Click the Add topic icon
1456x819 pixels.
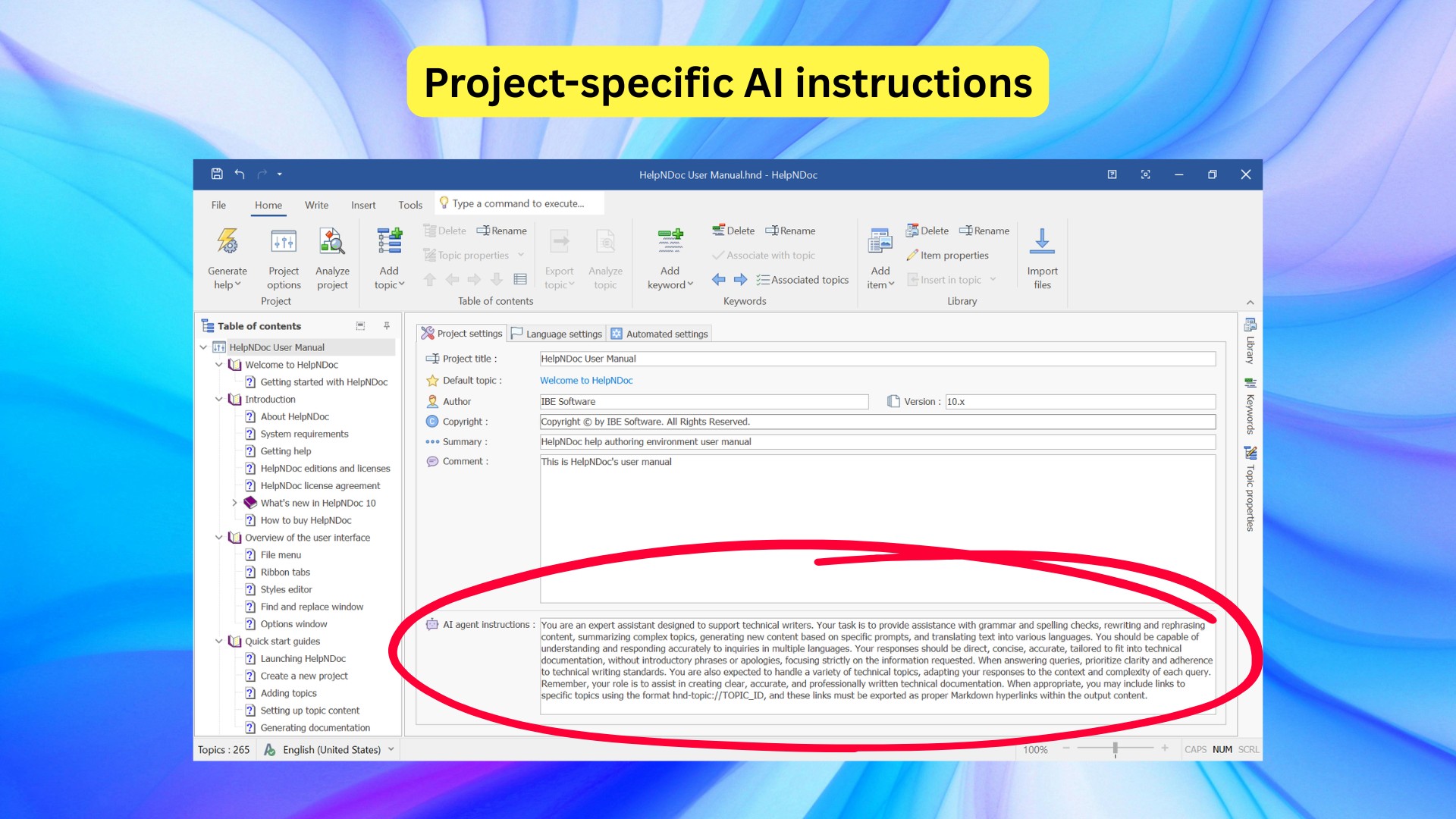point(388,241)
